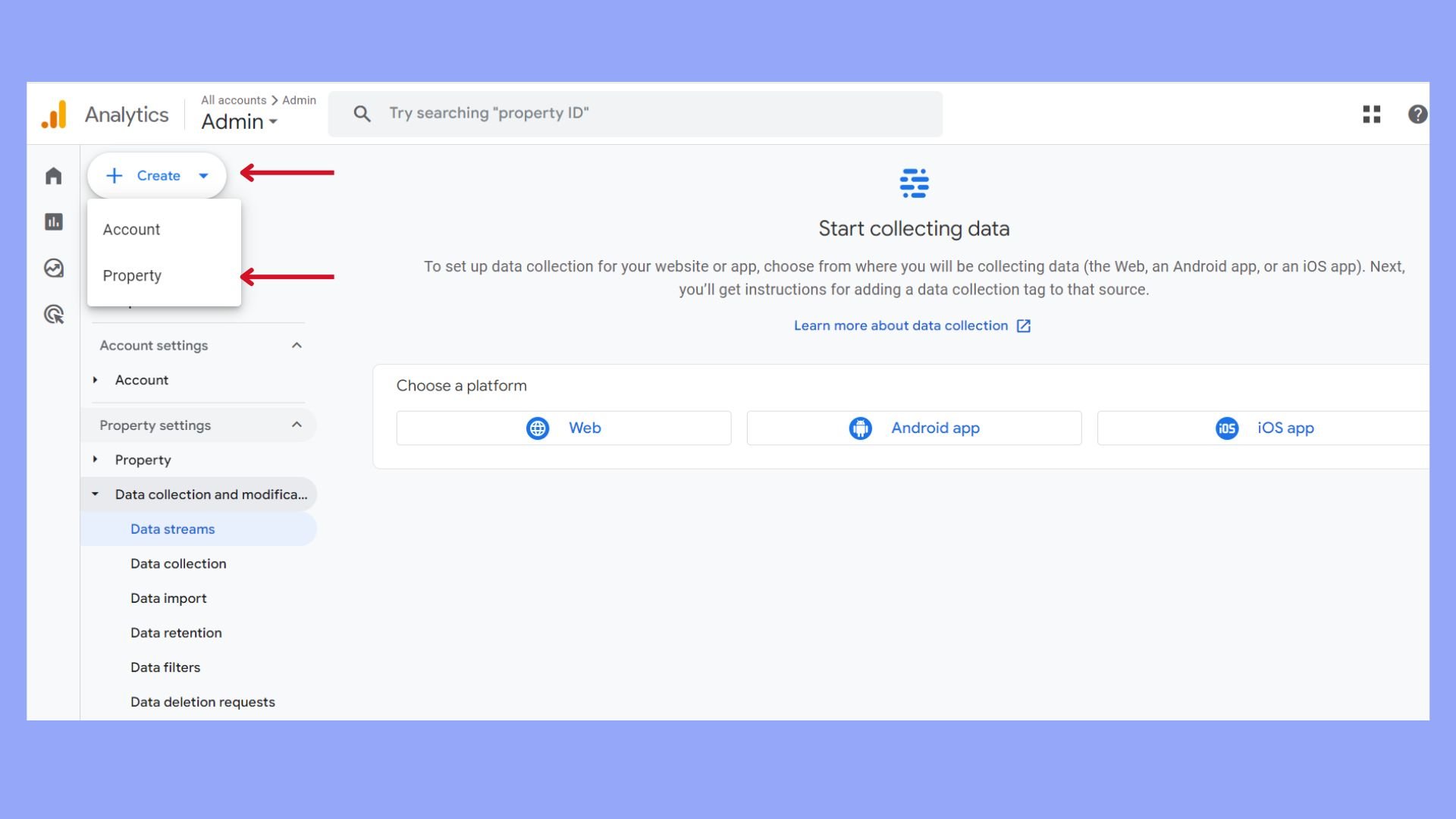Click the Analytics logo
The image size is (1456, 819).
(x=55, y=115)
